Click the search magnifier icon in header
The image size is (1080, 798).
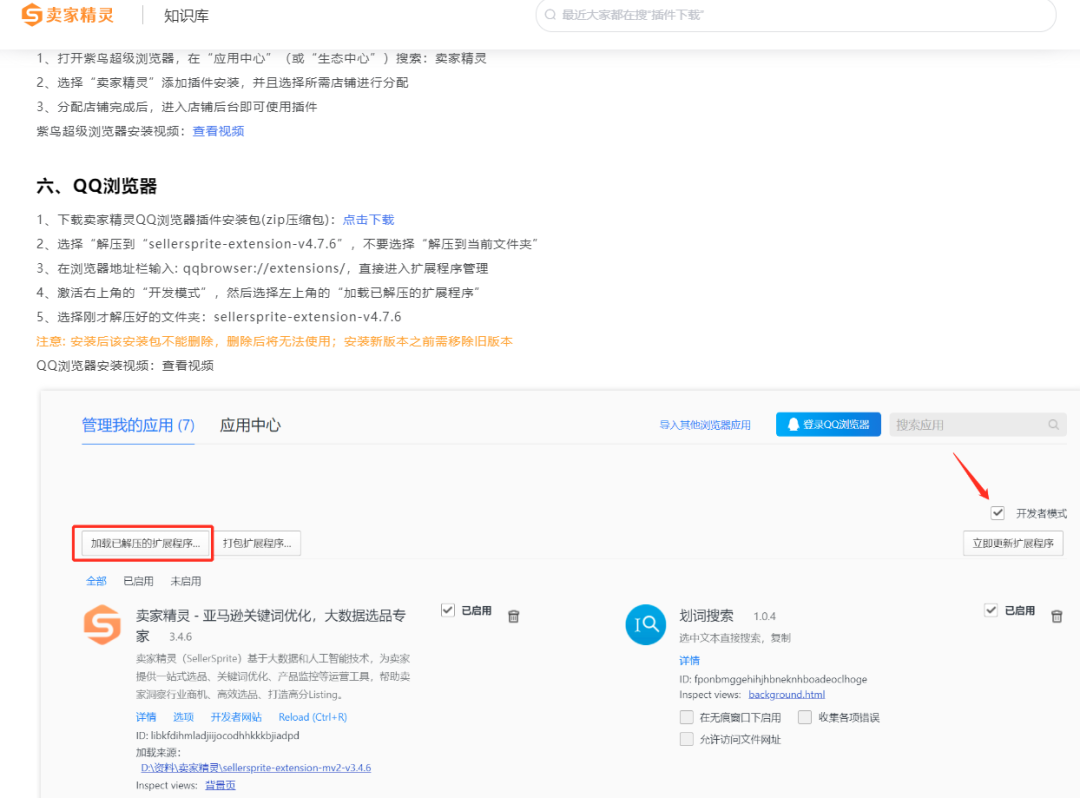coord(550,15)
